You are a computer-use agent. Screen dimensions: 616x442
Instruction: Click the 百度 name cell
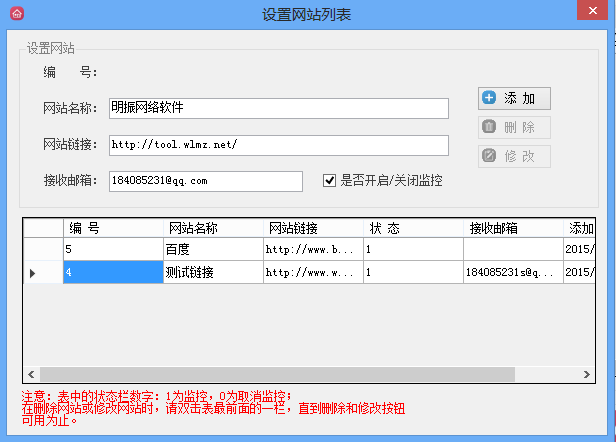click(x=213, y=249)
